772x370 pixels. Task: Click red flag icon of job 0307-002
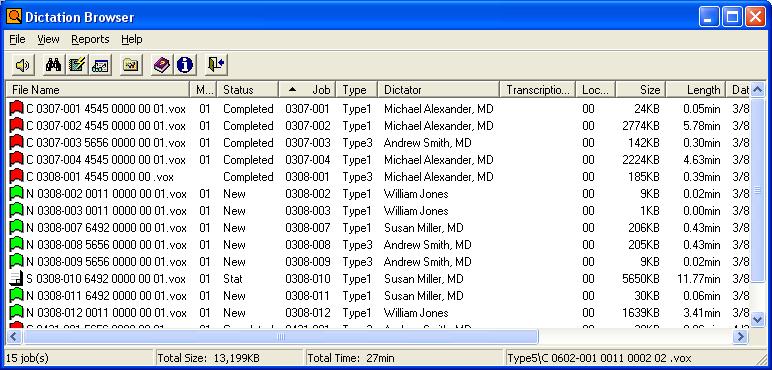click(17, 126)
